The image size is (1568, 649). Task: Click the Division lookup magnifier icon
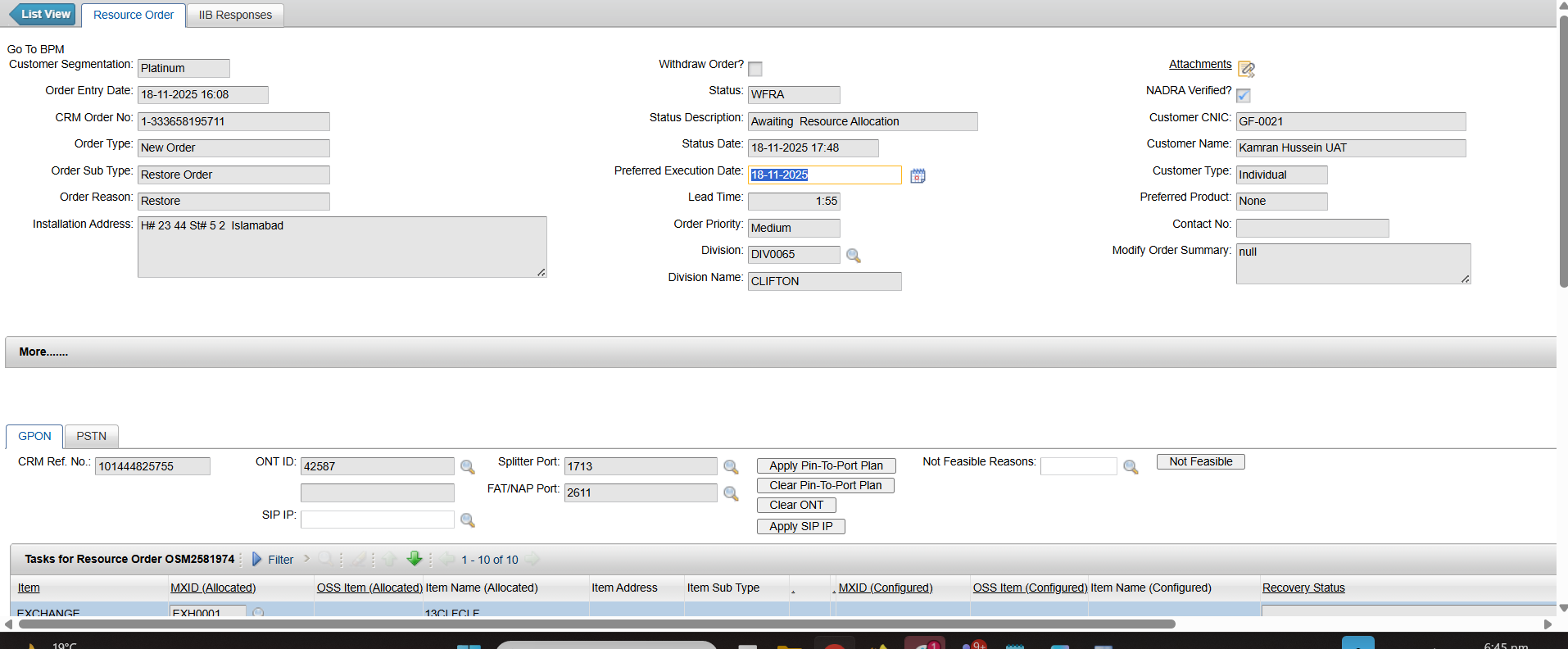coord(853,256)
